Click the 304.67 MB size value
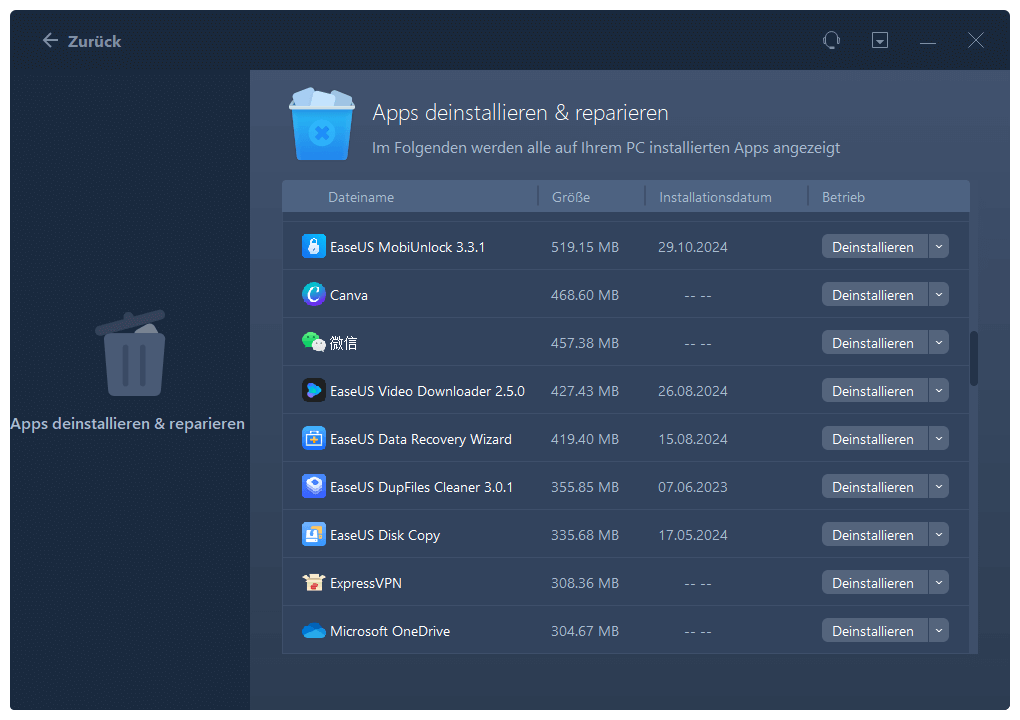 coord(585,632)
